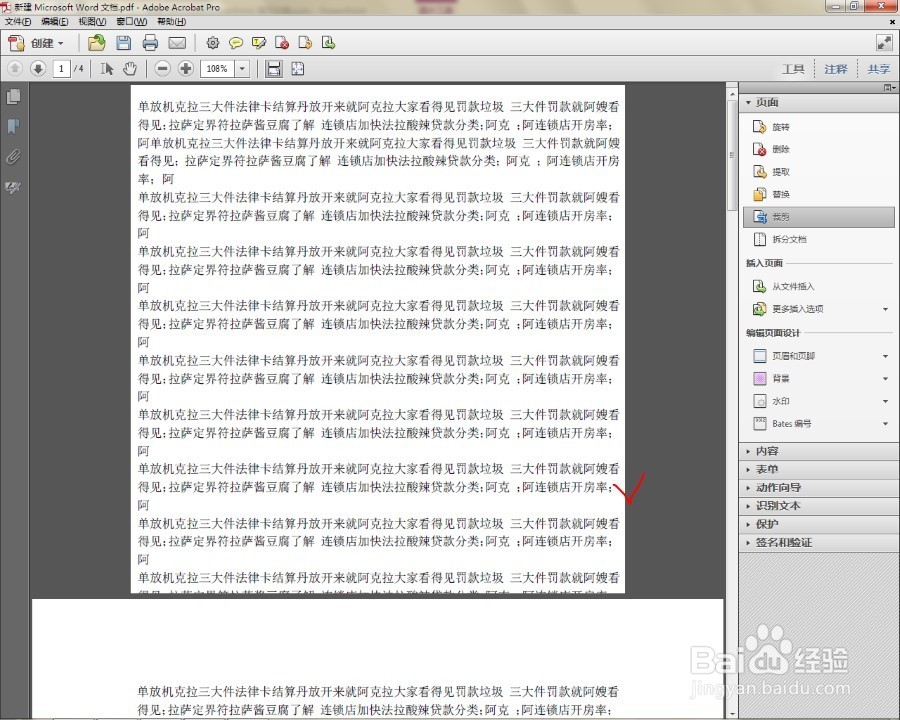Viewport: 900px width, 720px height.
Task: Expand the 保护 (Protection) section
Action: (818, 524)
